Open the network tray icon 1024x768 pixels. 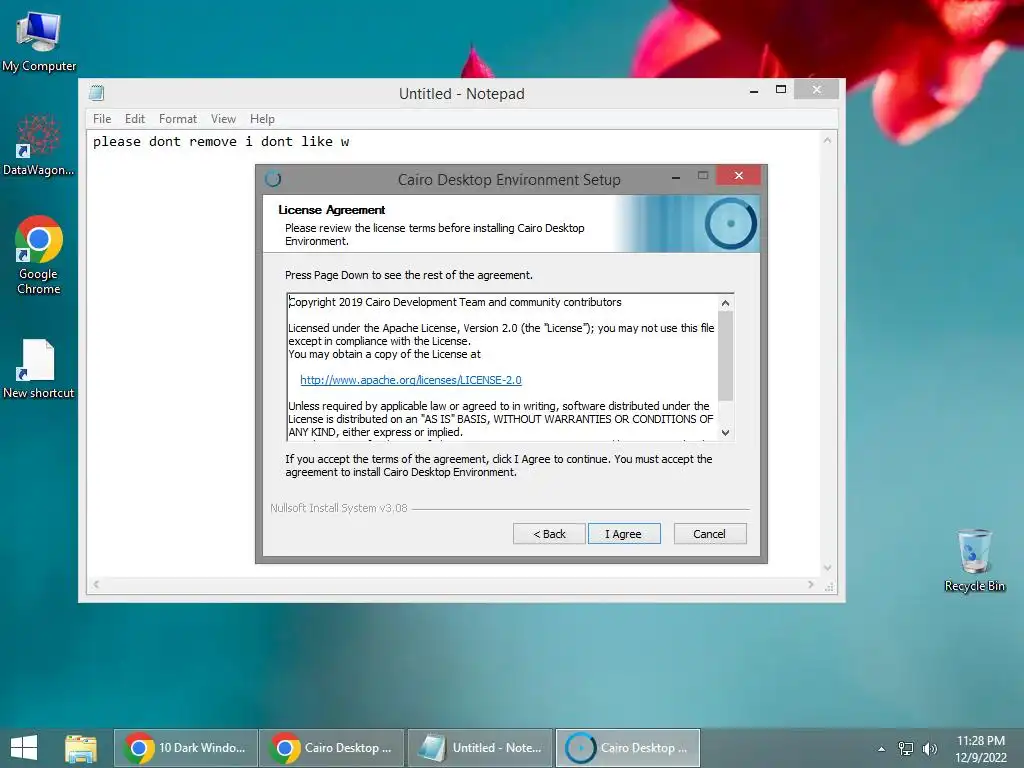click(906, 748)
